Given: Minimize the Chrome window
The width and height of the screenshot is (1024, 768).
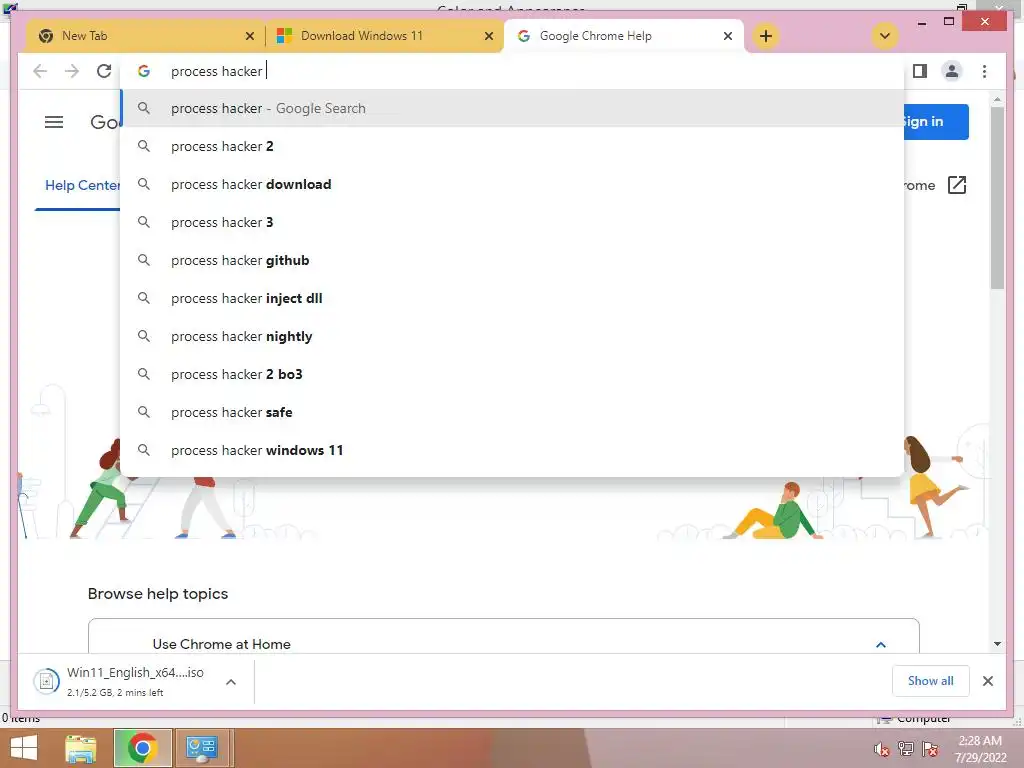Looking at the screenshot, I should click(921, 23).
